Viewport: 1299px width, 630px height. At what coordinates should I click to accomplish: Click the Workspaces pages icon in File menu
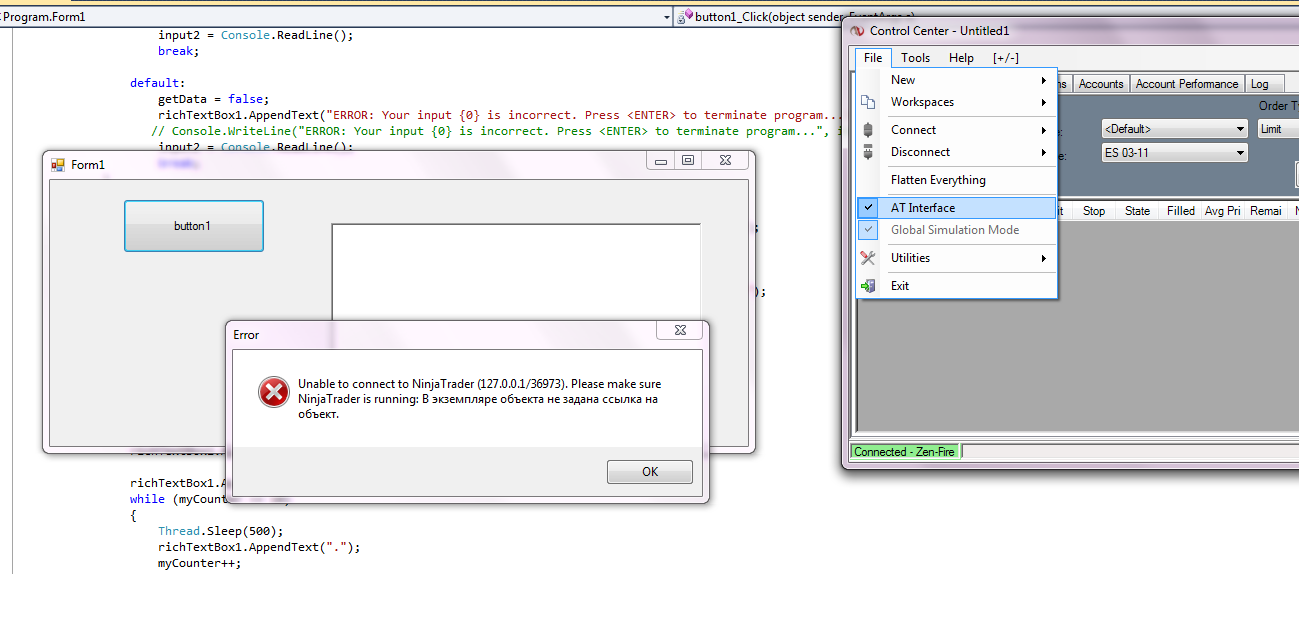coord(868,102)
